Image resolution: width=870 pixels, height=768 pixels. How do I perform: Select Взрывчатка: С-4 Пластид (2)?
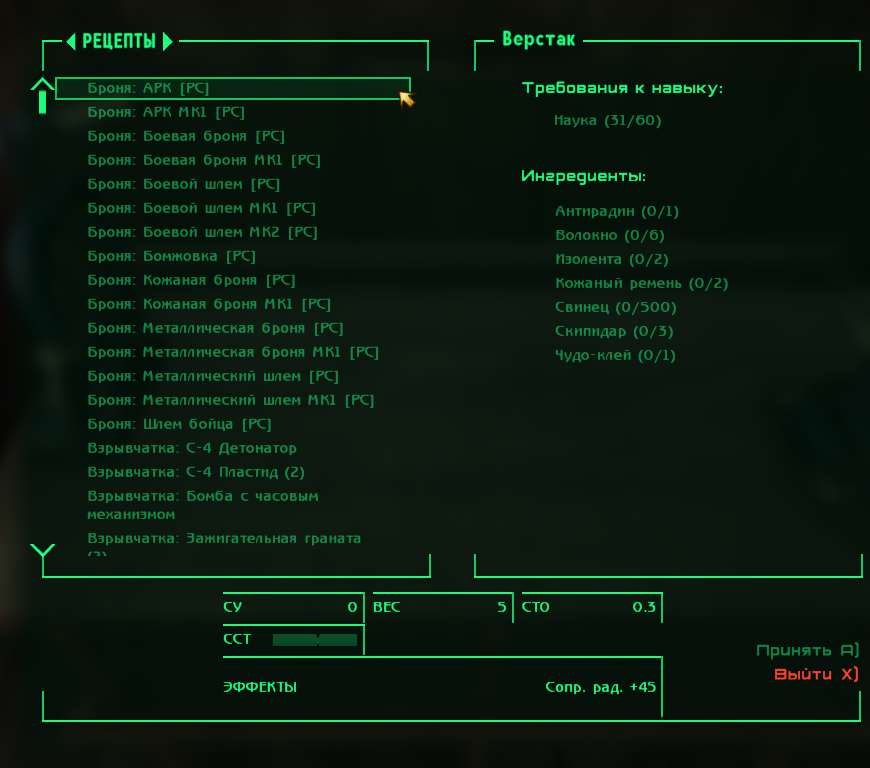click(x=196, y=472)
